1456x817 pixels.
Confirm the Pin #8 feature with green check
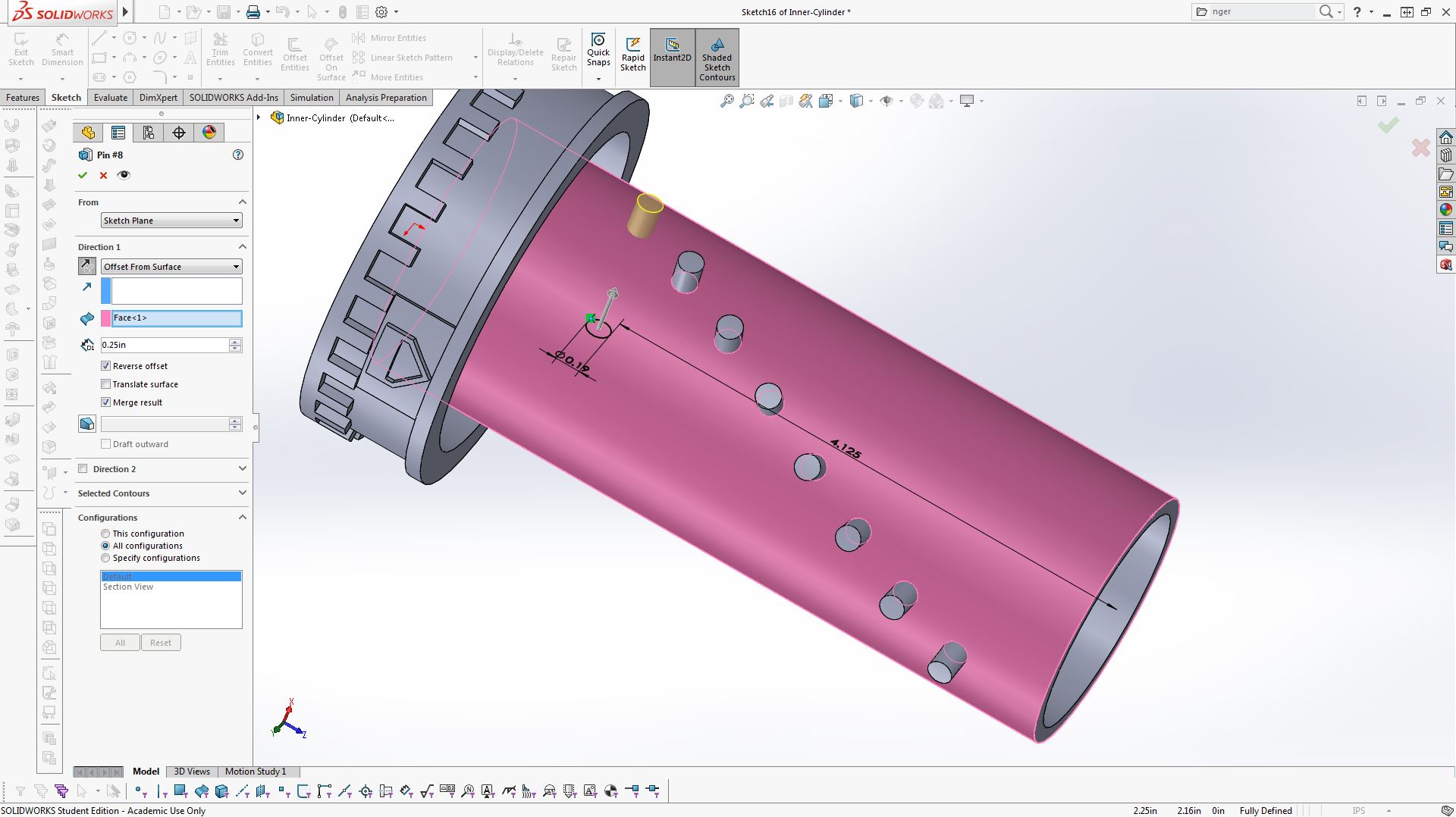click(83, 175)
